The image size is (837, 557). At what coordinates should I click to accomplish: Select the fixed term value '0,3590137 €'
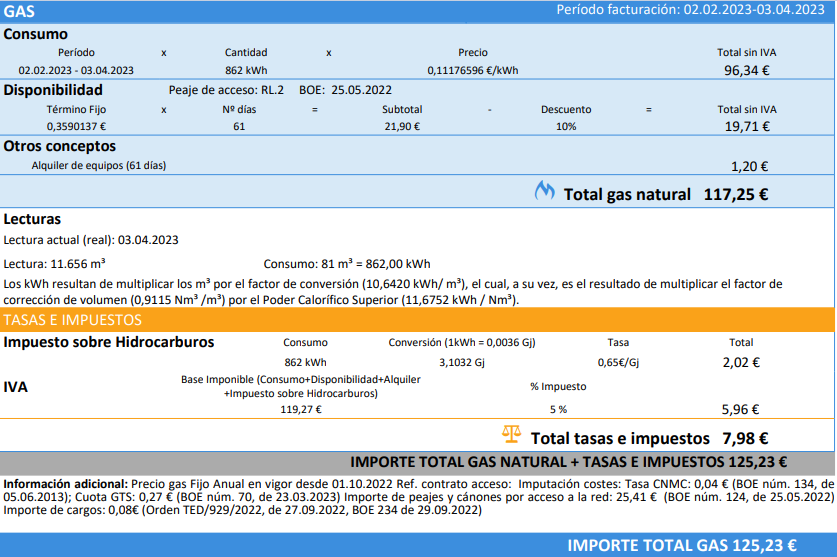tap(76, 127)
